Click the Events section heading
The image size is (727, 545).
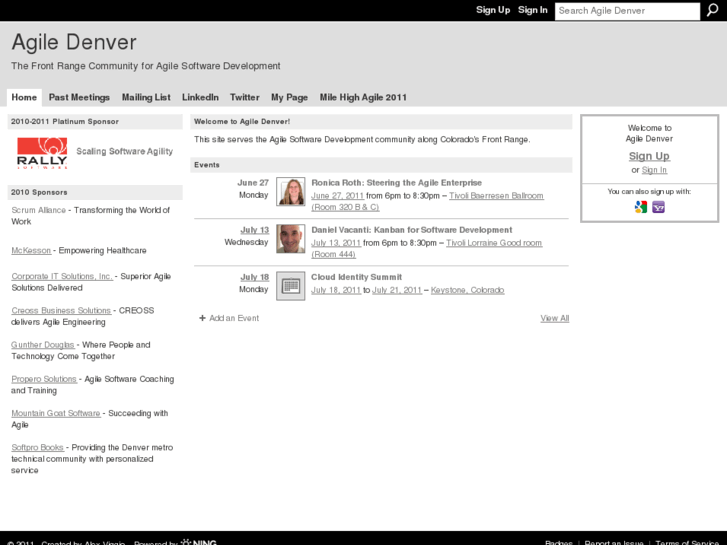(207, 165)
